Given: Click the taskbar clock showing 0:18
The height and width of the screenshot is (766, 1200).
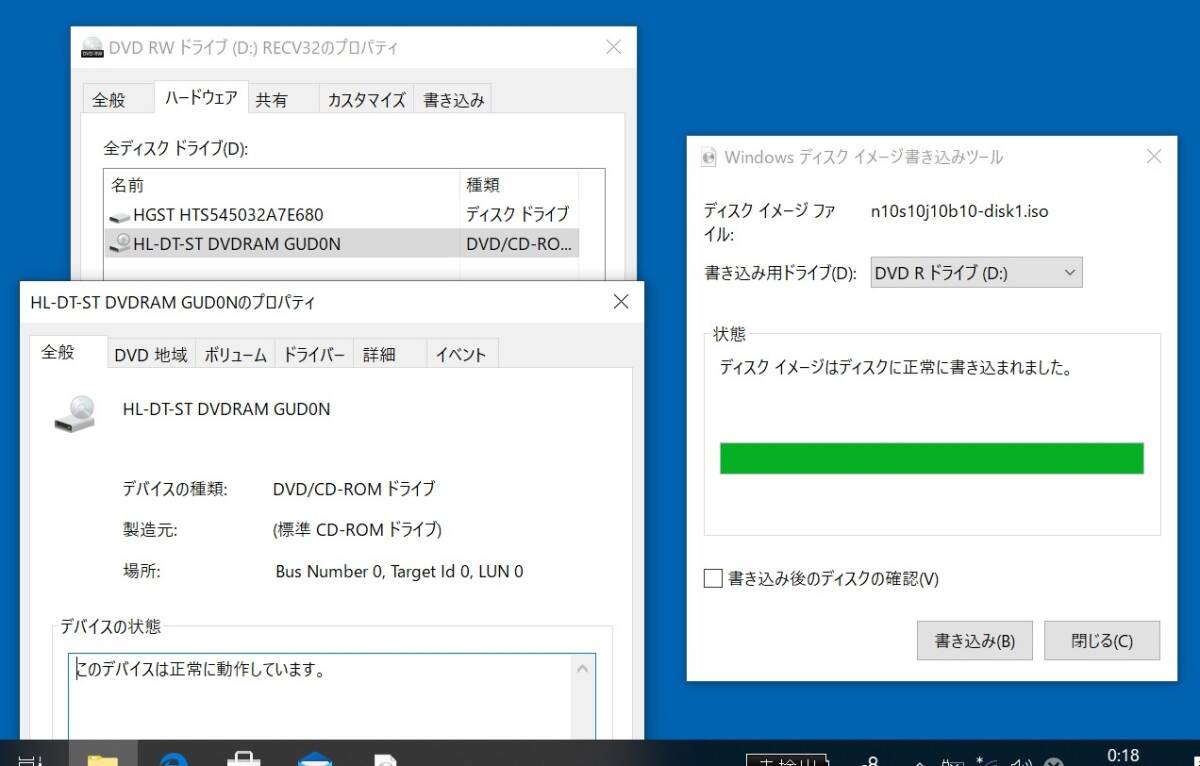Looking at the screenshot, I should tap(1124, 756).
